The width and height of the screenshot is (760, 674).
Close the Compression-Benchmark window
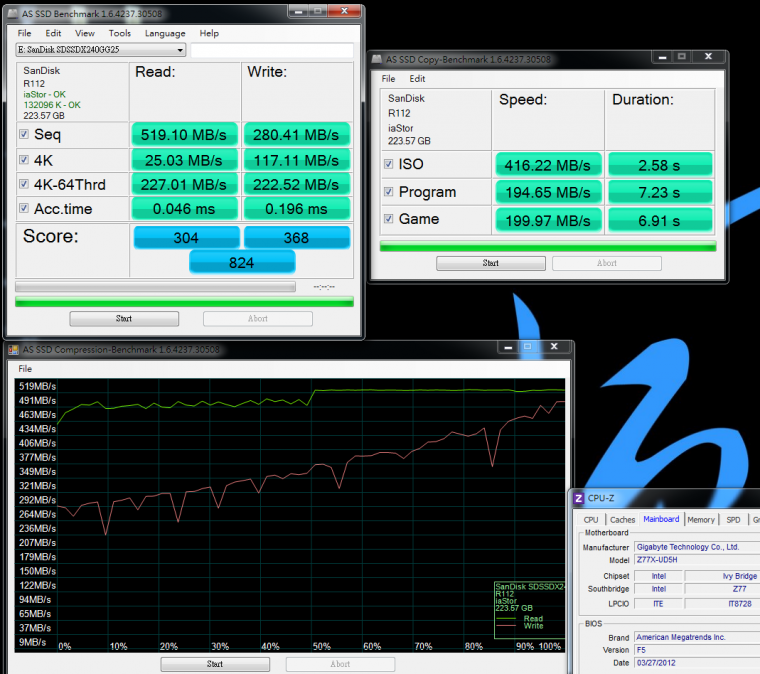pyautogui.click(x=553, y=348)
